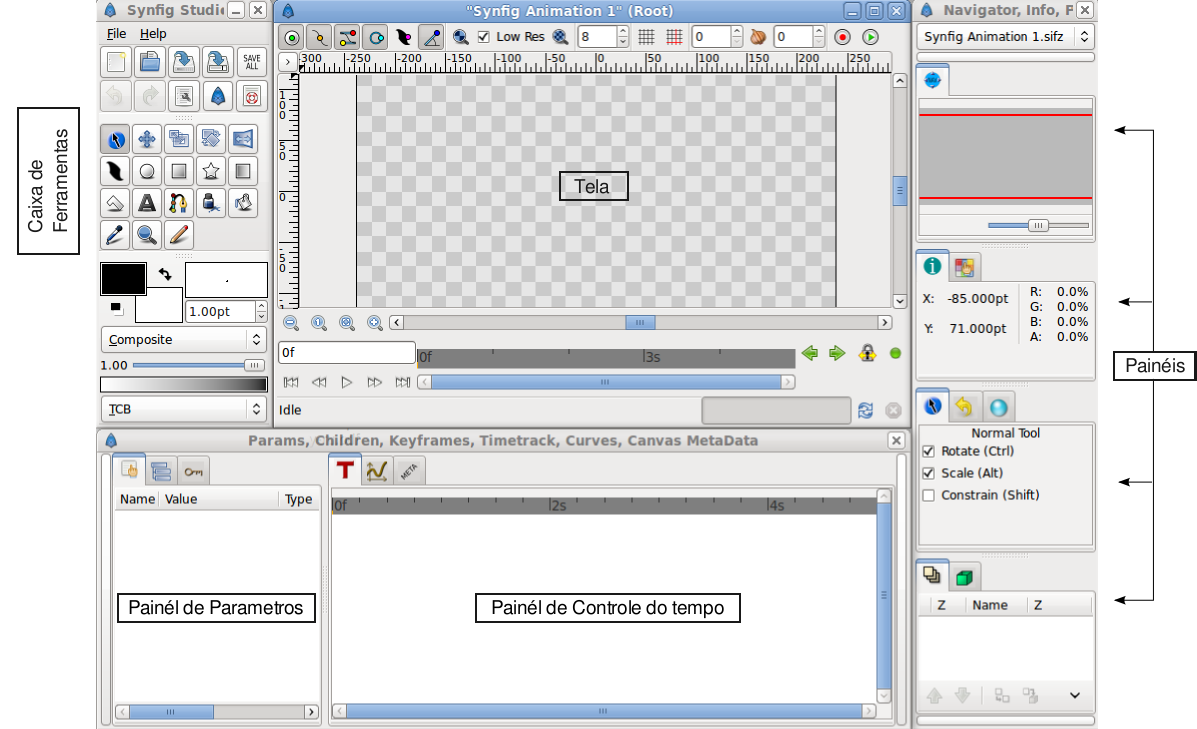Open the Help menu

click(153, 34)
